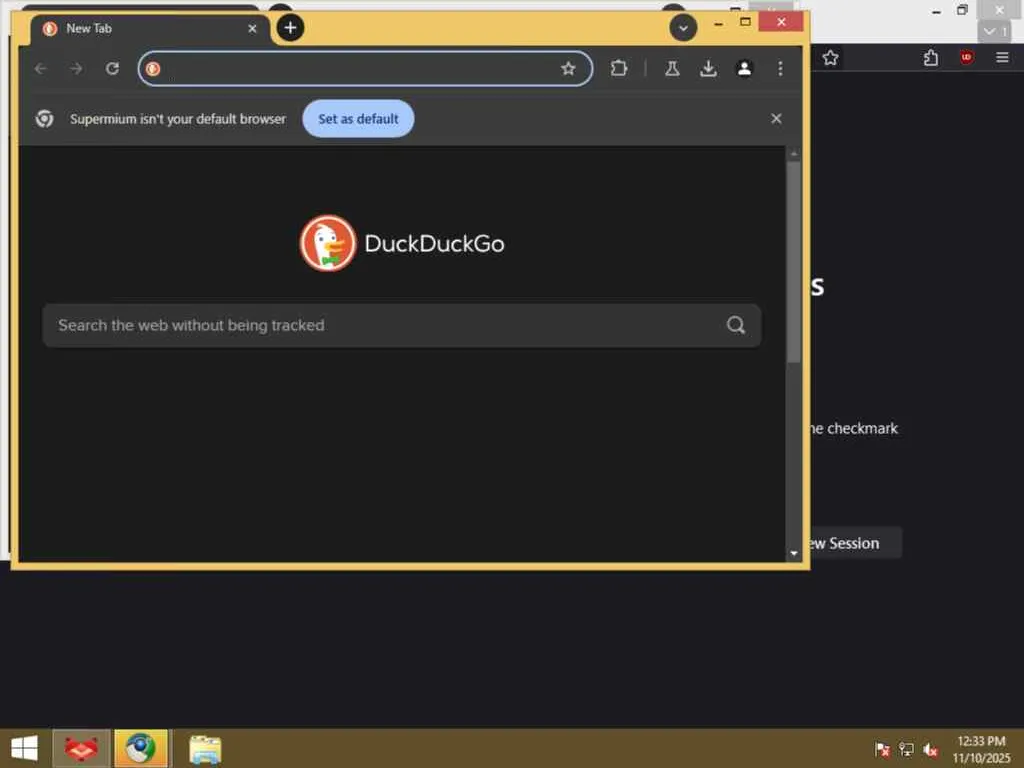Select the New Tab tab
The width and height of the screenshot is (1024, 768).
(x=150, y=29)
